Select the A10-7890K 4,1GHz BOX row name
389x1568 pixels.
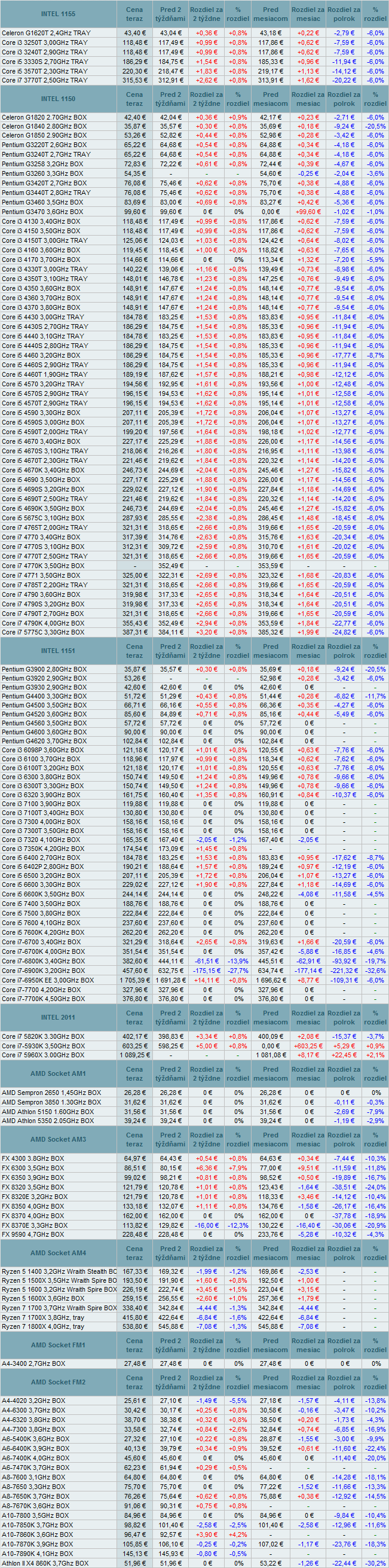pos(37,1553)
